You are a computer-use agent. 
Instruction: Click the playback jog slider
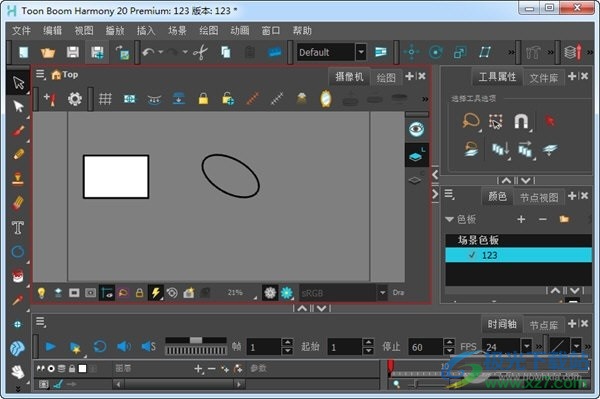[196, 340]
